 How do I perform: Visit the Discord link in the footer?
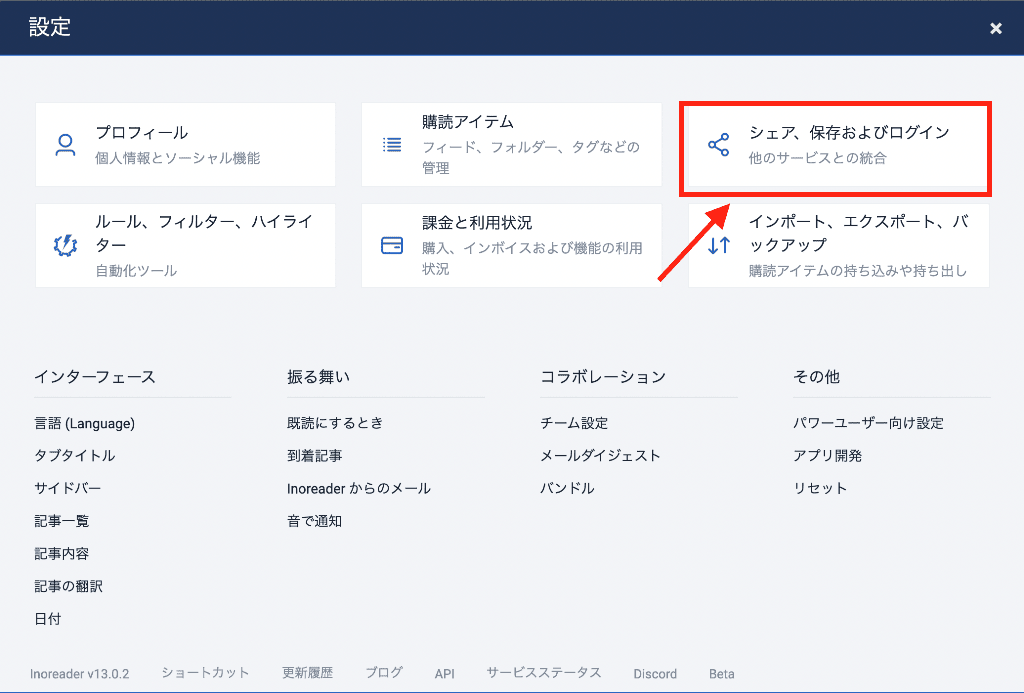(655, 673)
